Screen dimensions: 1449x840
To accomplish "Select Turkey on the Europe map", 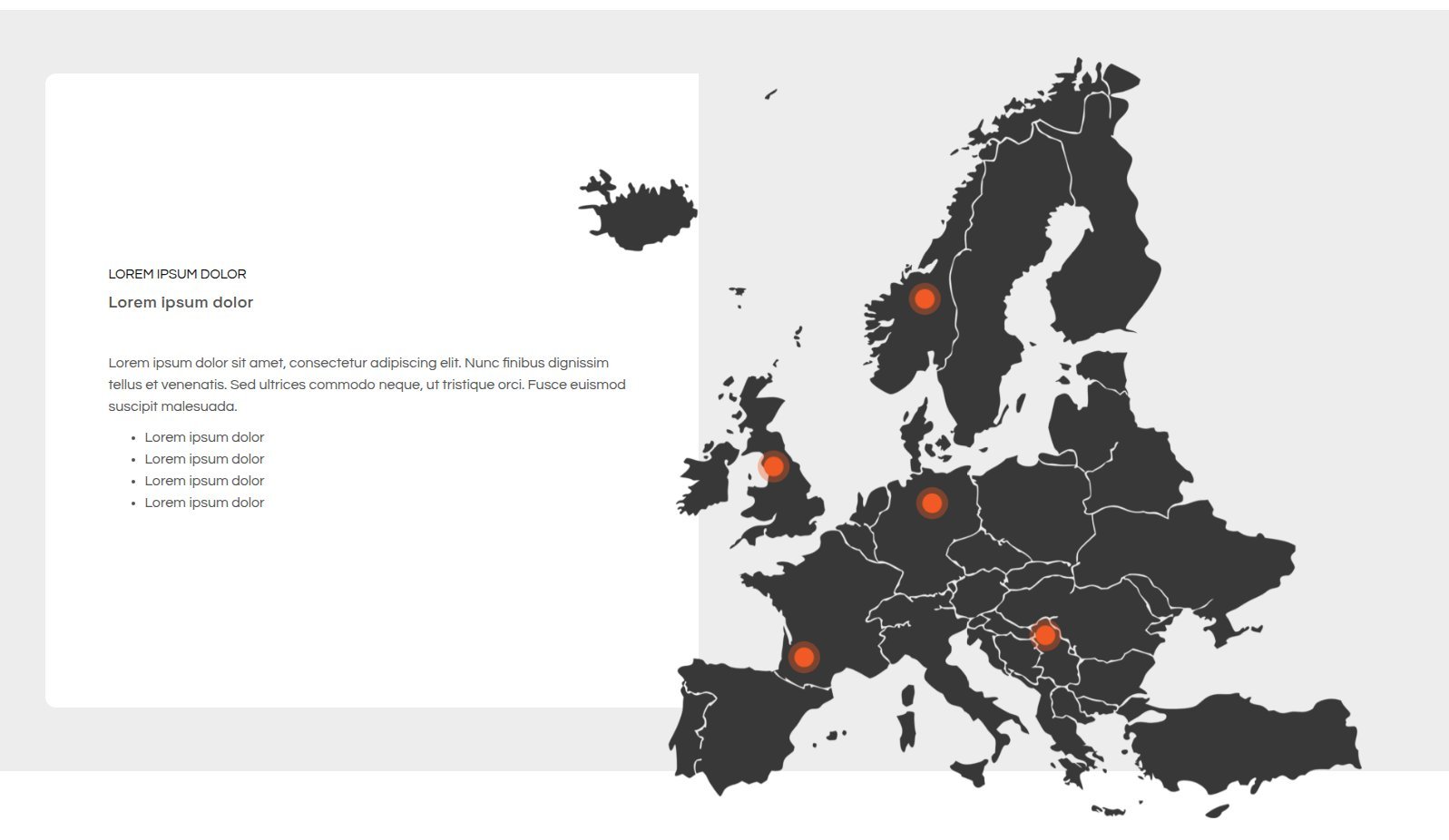I will (1252, 744).
